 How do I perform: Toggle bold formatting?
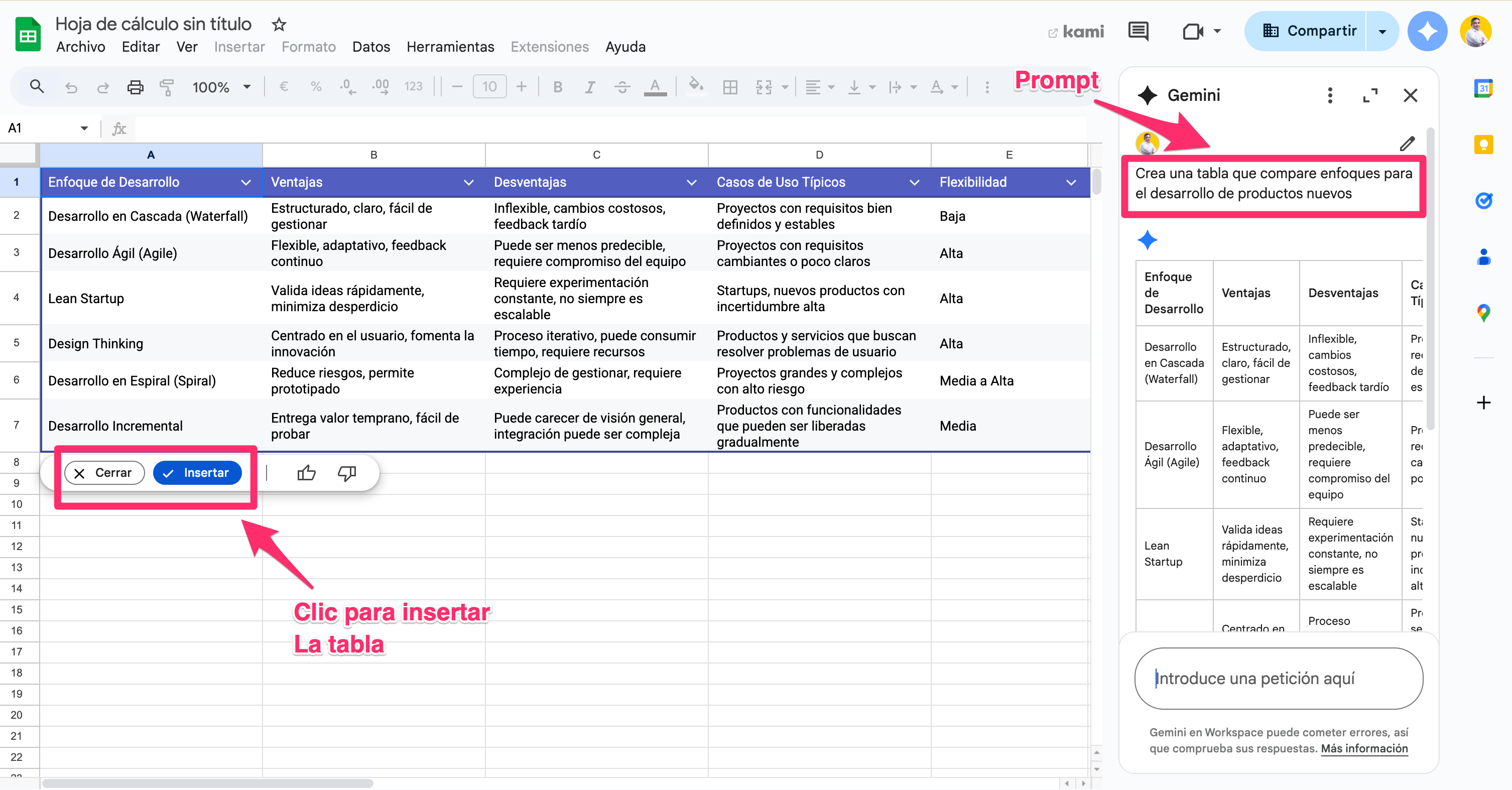pyautogui.click(x=558, y=87)
